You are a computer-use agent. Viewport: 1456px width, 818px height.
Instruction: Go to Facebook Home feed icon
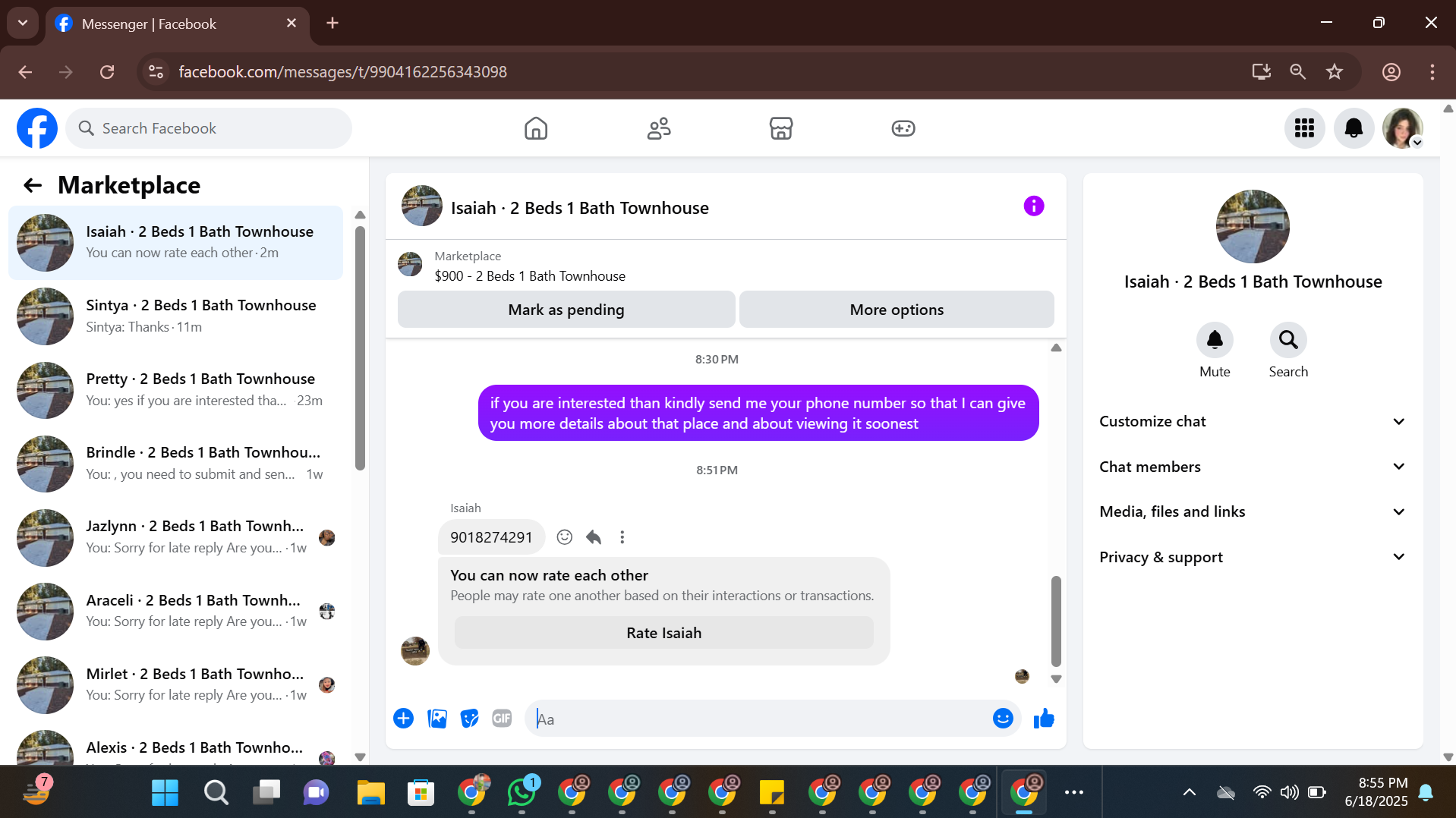pyautogui.click(x=536, y=128)
